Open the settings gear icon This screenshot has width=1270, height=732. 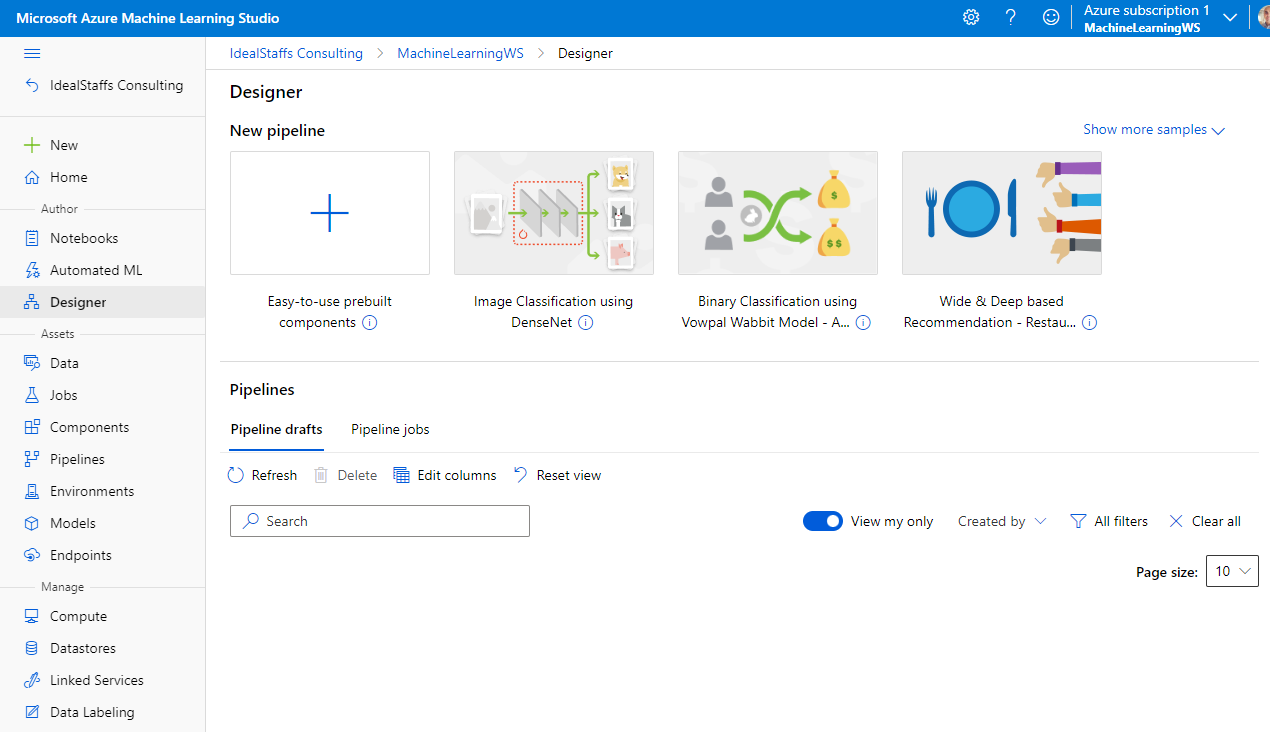970,18
